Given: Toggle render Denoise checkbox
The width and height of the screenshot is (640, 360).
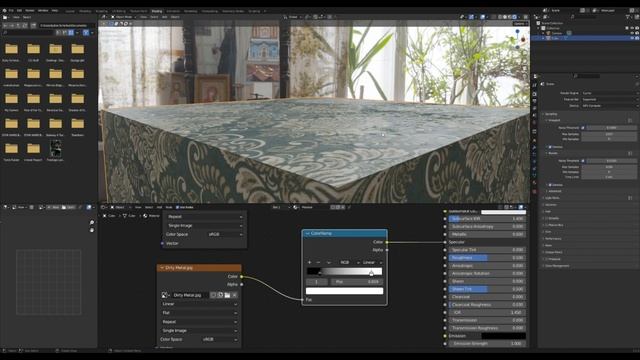Looking at the screenshot, I should pyautogui.click(x=550, y=185).
